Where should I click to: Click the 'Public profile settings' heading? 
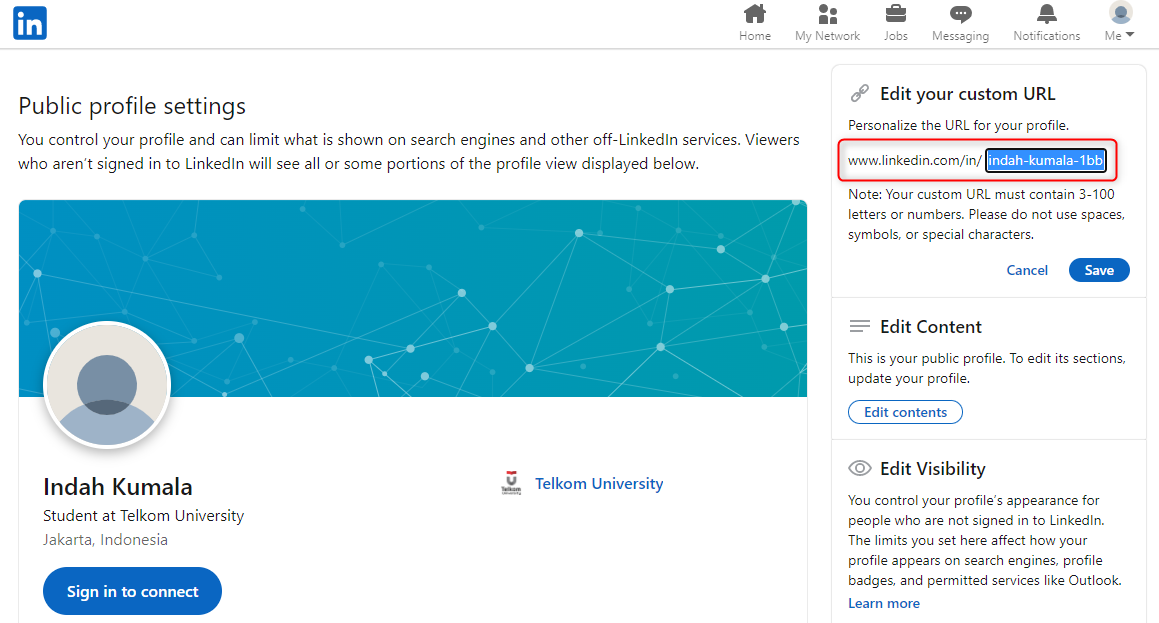[x=132, y=106]
